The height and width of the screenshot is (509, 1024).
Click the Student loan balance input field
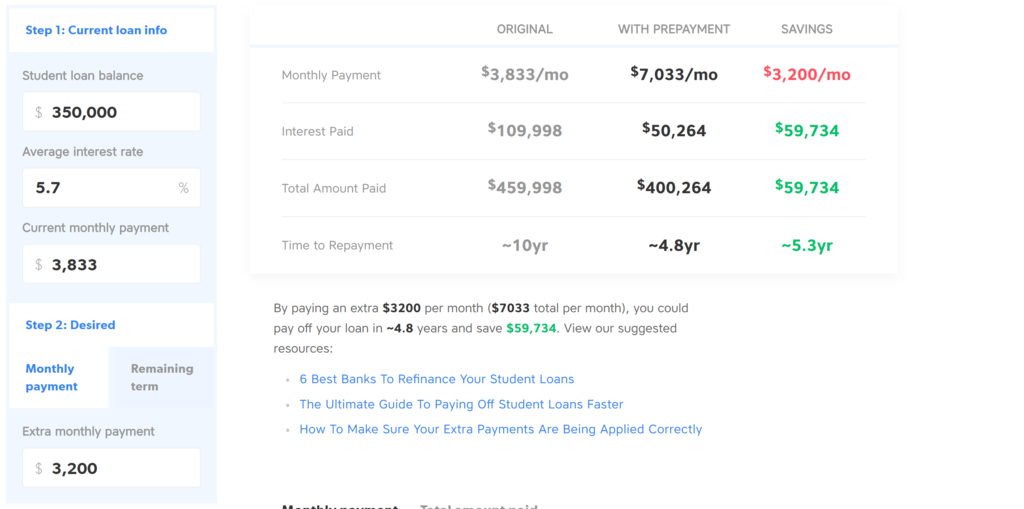click(x=111, y=112)
